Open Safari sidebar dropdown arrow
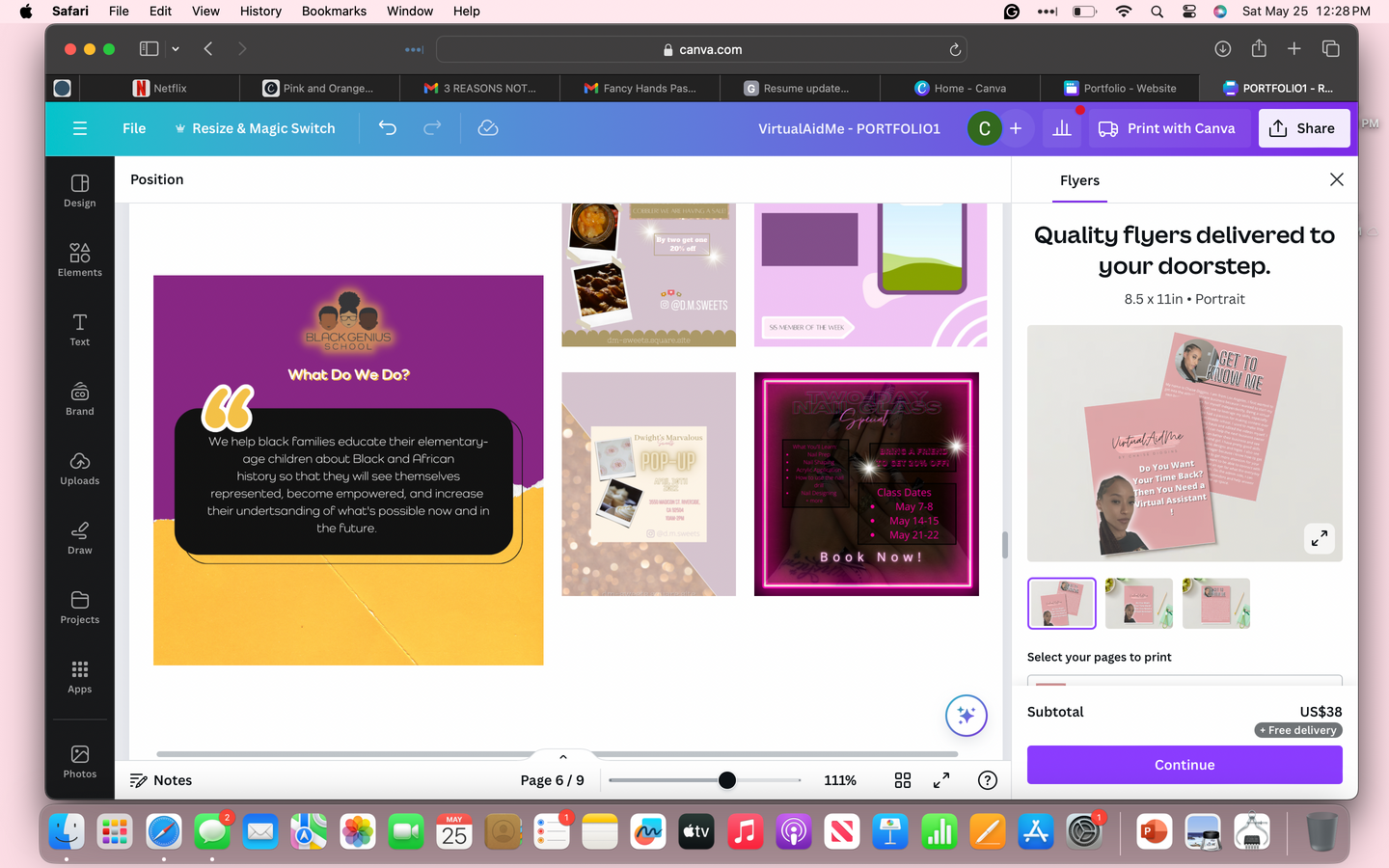The height and width of the screenshot is (868, 1389). (176, 49)
